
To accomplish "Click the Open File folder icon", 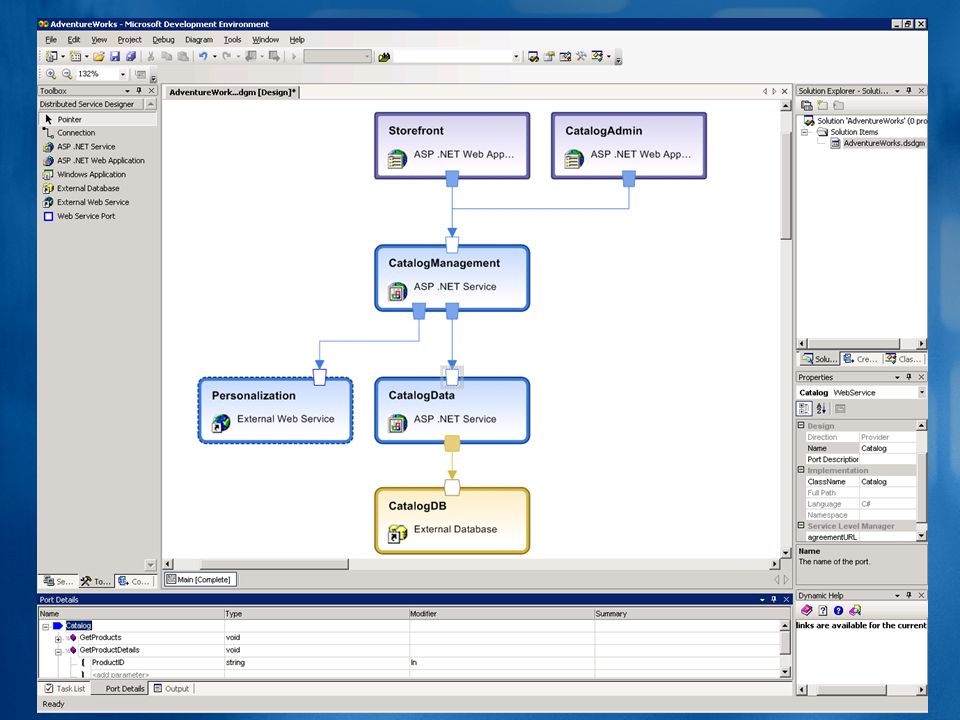I will pyautogui.click(x=99, y=56).
